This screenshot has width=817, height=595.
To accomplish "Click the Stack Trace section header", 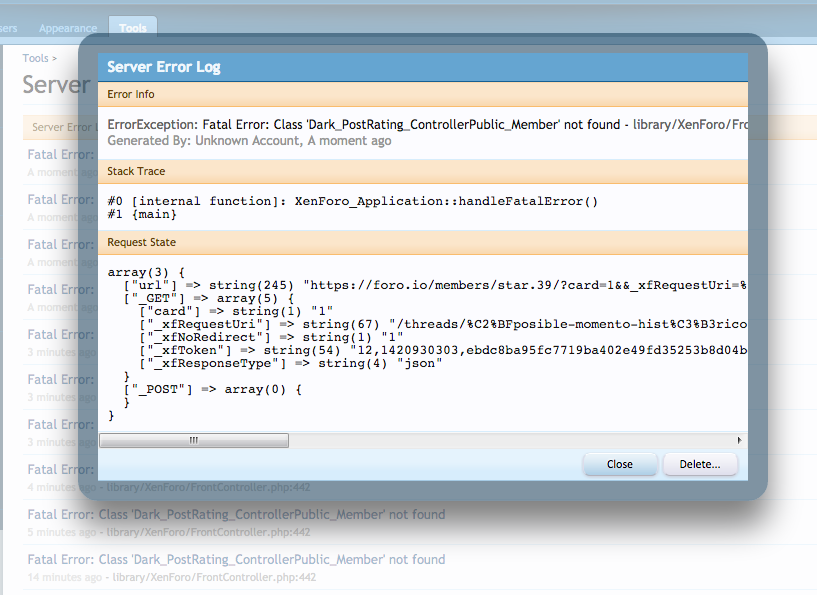I will click(135, 172).
